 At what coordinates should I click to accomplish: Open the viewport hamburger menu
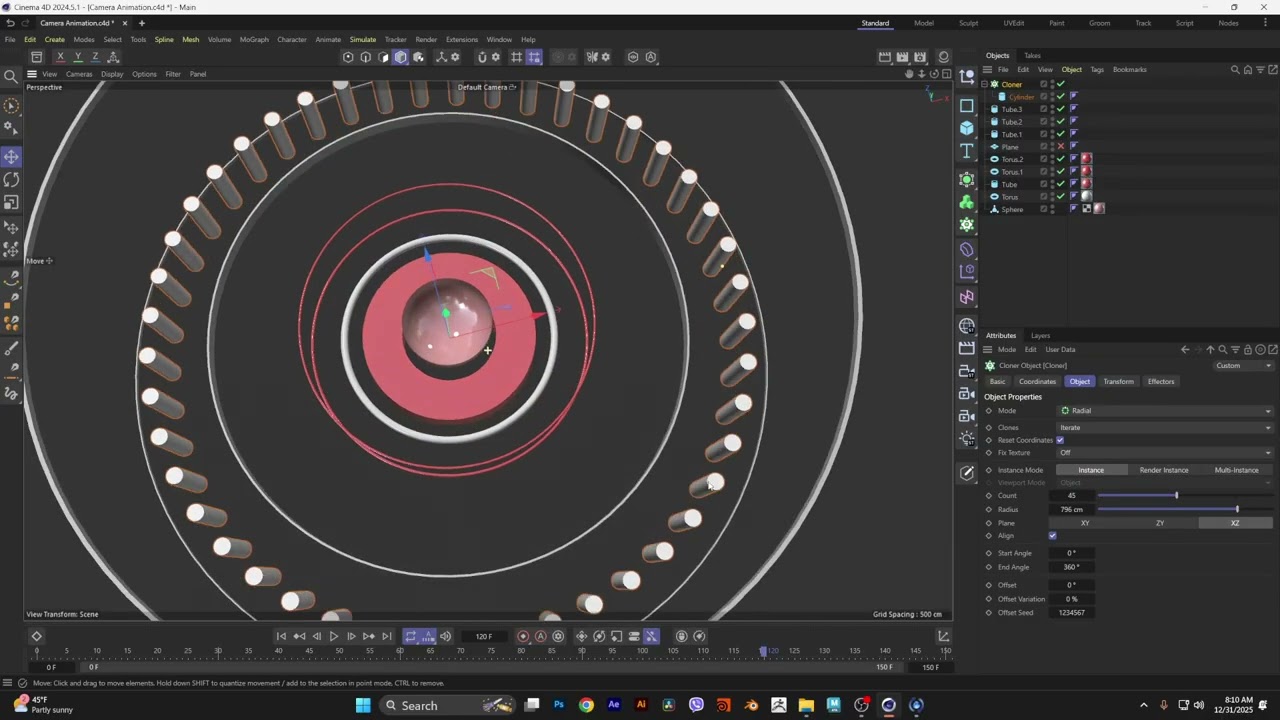[x=32, y=74]
